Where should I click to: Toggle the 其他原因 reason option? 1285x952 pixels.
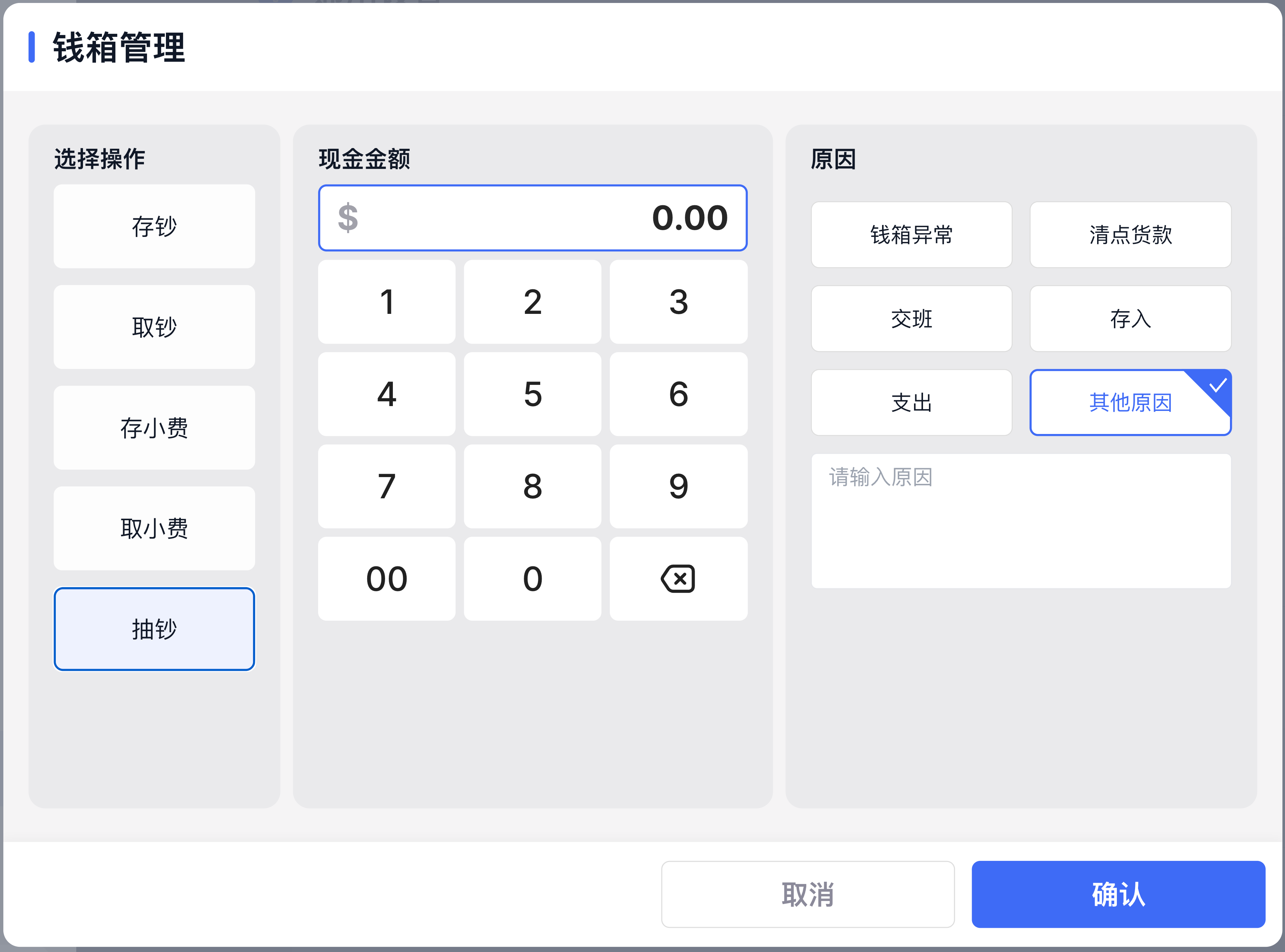(x=1130, y=402)
